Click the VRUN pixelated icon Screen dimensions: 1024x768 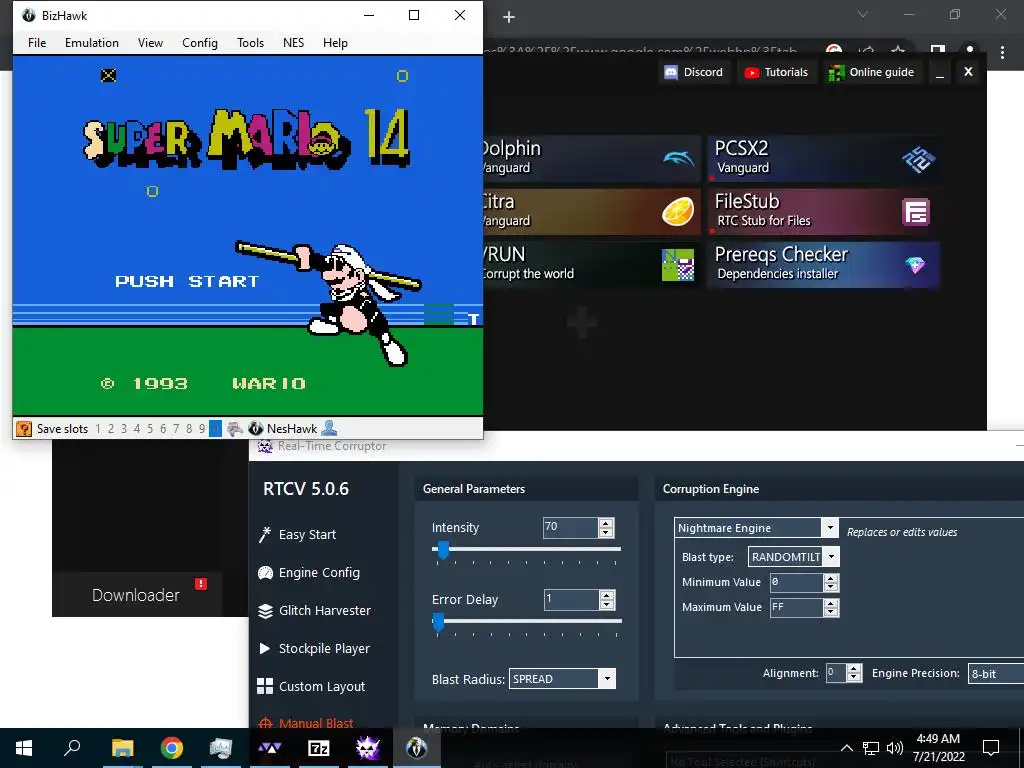[678, 264]
